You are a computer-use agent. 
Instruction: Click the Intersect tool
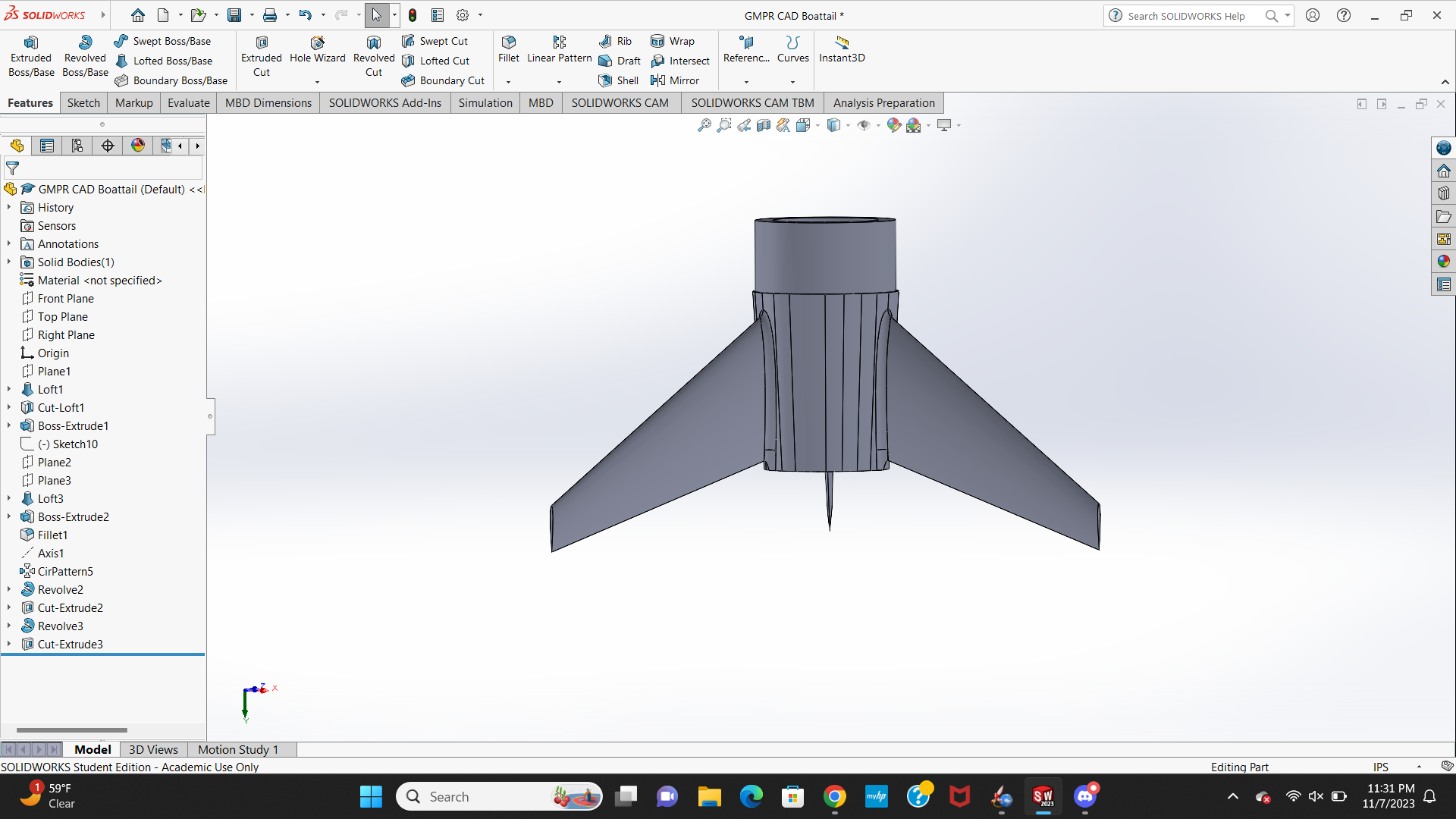pos(681,61)
